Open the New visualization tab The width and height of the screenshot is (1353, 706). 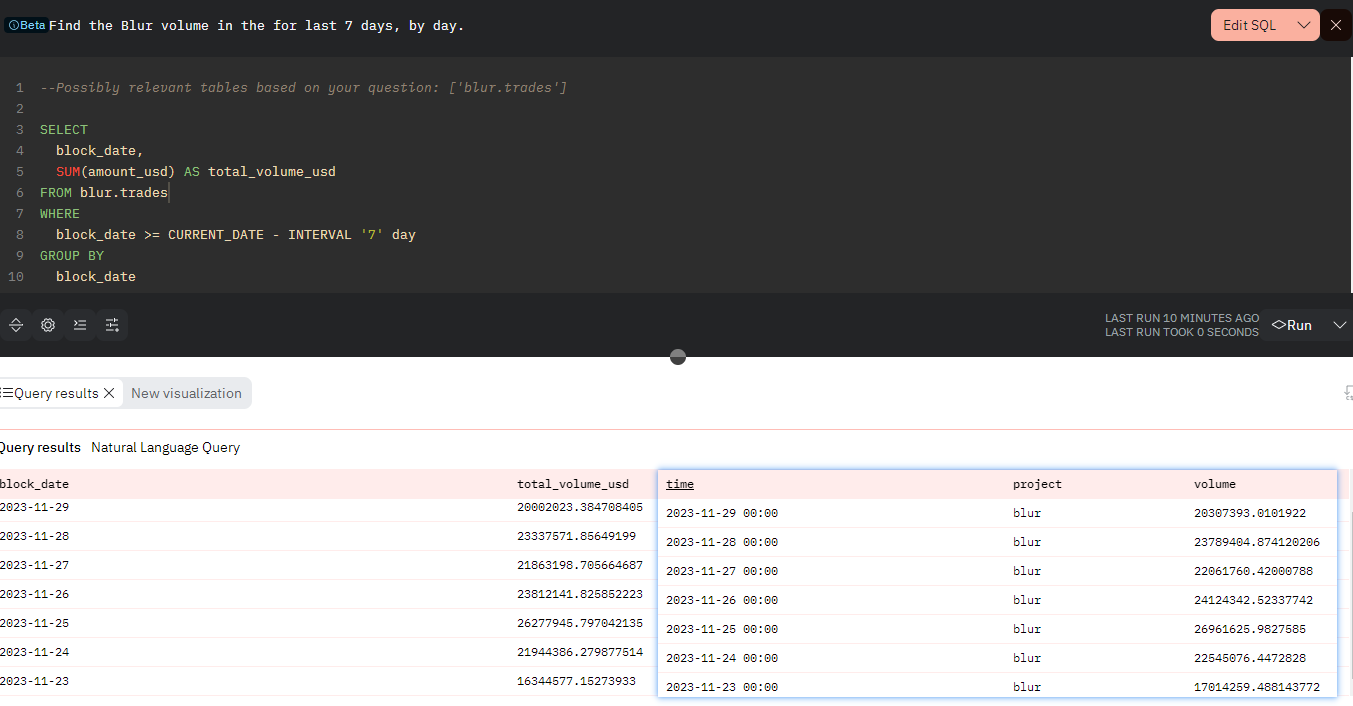pos(186,393)
